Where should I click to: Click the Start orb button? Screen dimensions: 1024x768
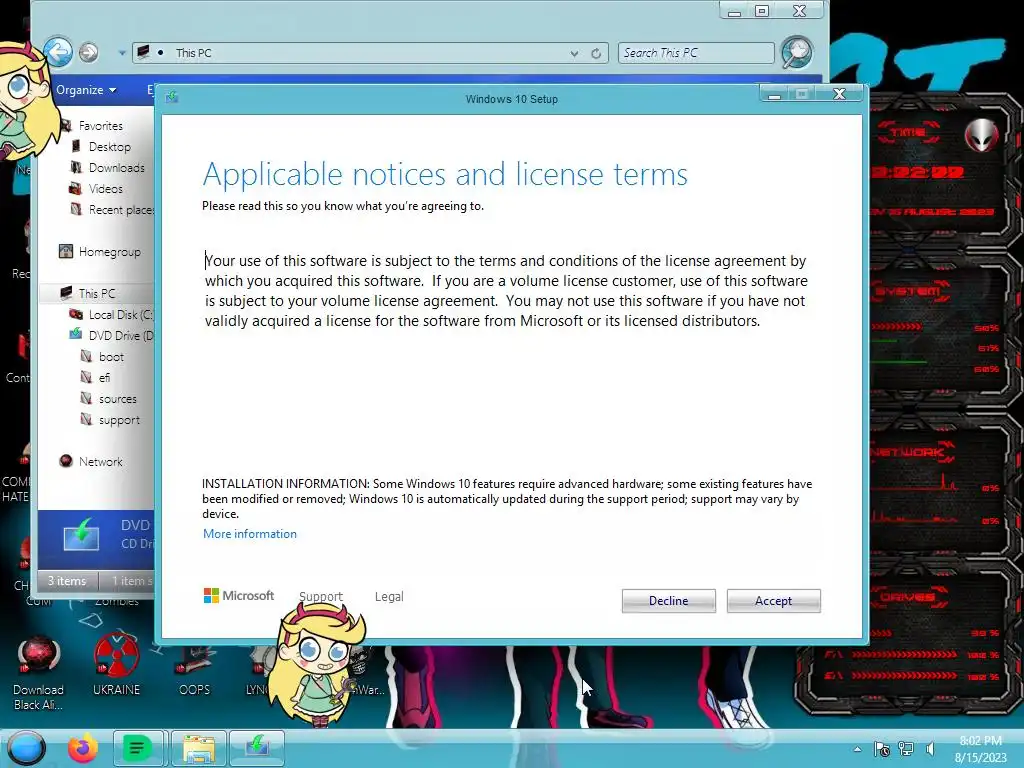(x=26, y=748)
